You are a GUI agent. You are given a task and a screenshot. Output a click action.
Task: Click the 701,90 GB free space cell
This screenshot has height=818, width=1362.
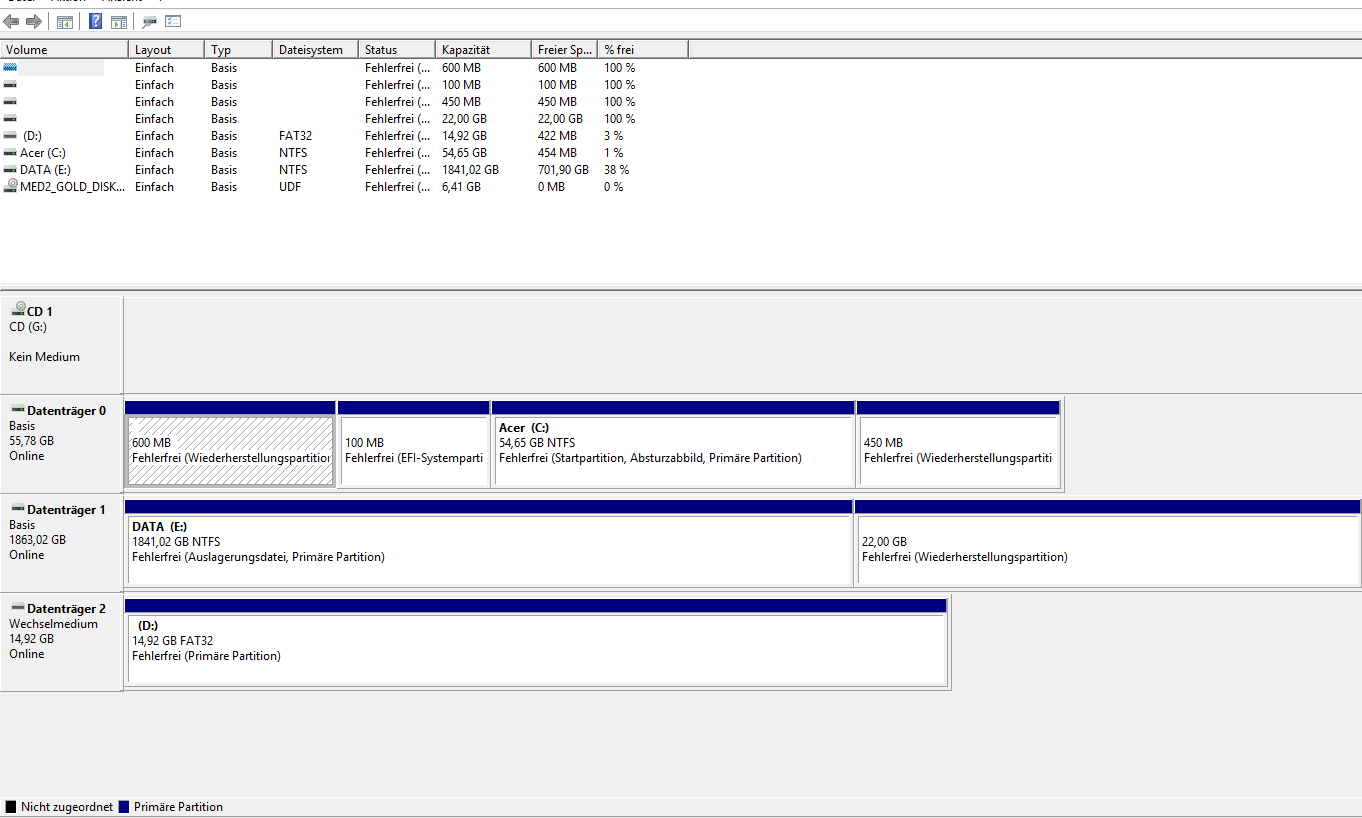pyautogui.click(x=563, y=170)
